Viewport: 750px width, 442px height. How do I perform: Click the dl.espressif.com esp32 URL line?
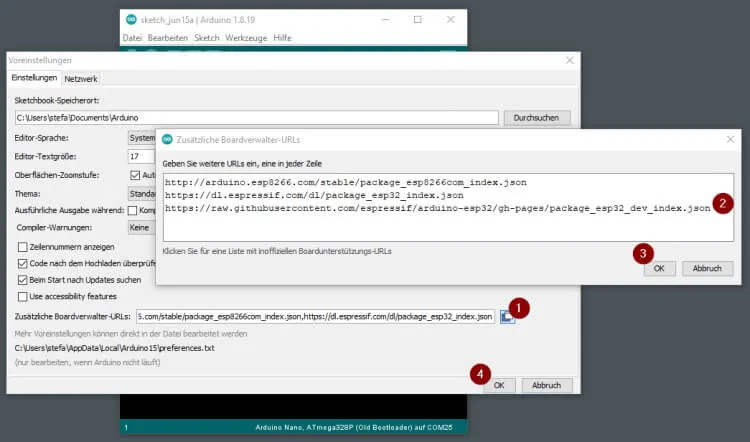pyautogui.click(x=314, y=195)
